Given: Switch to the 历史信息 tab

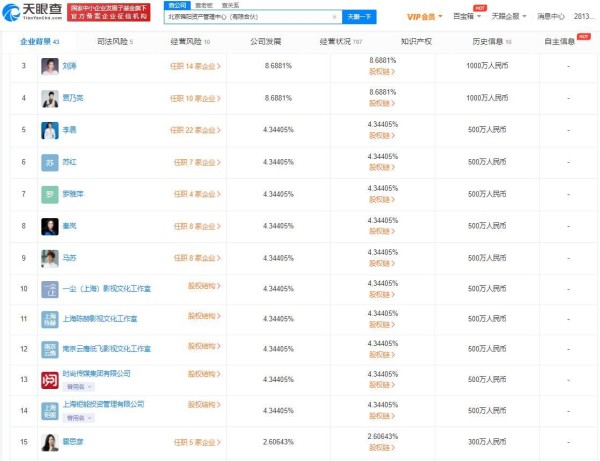Looking at the screenshot, I should 492,42.
